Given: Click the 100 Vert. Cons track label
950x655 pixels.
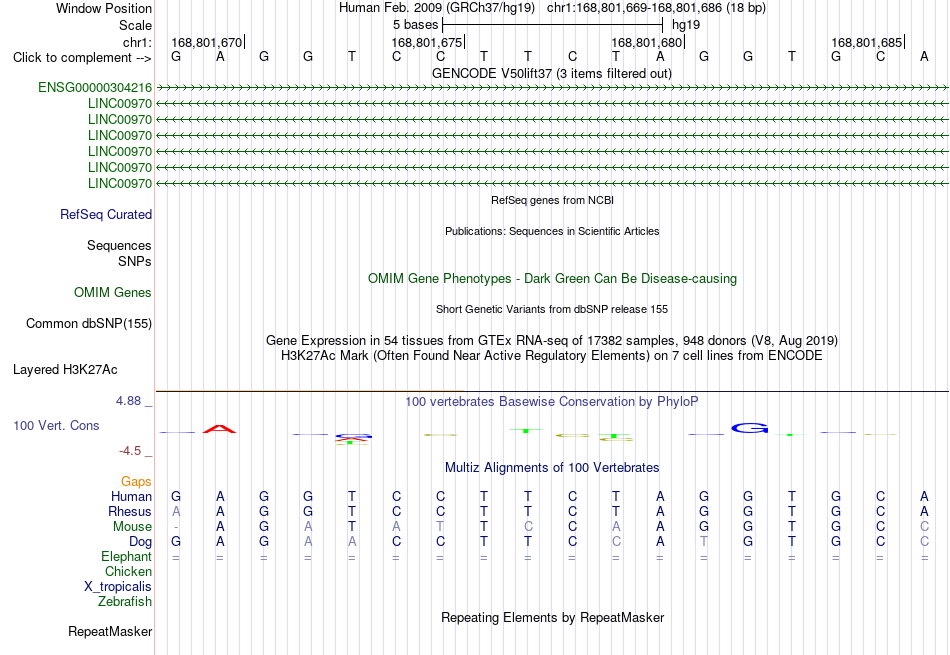Looking at the screenshot, I should click(56, 425).
